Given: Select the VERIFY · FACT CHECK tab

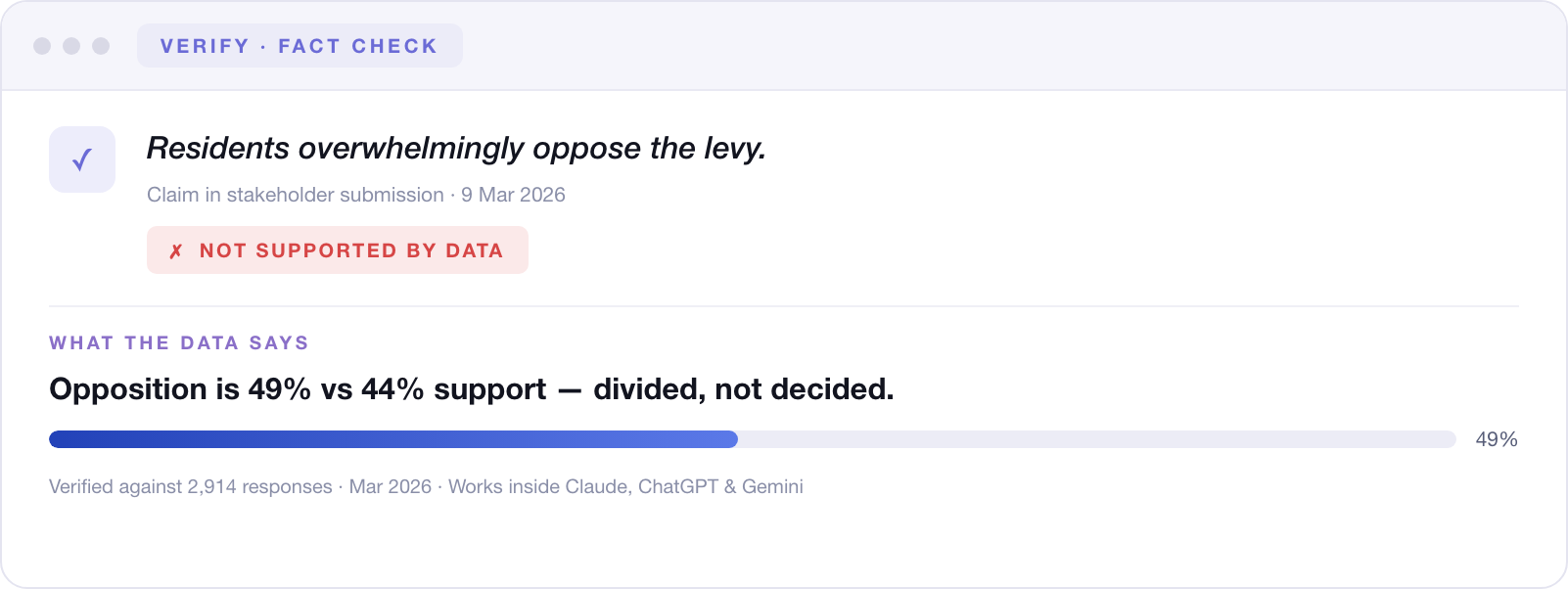Looking at the screenshot, I should pos(300,46).
